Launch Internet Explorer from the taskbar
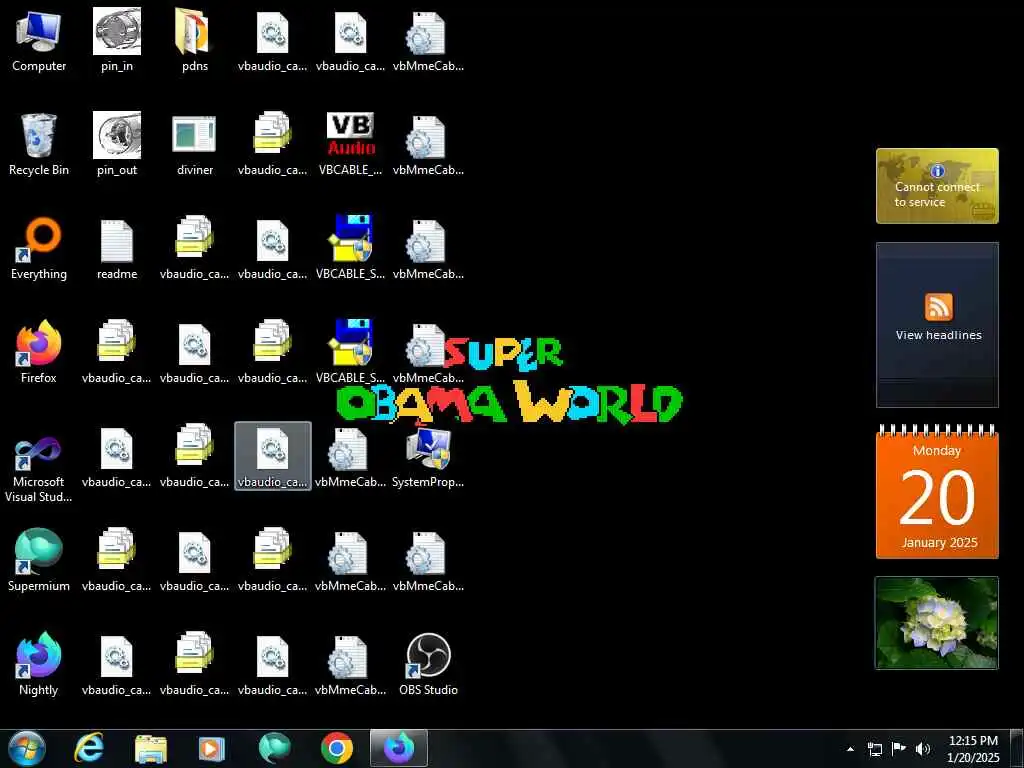Screen dimensions: 1024x768 (x=89, y=748)
